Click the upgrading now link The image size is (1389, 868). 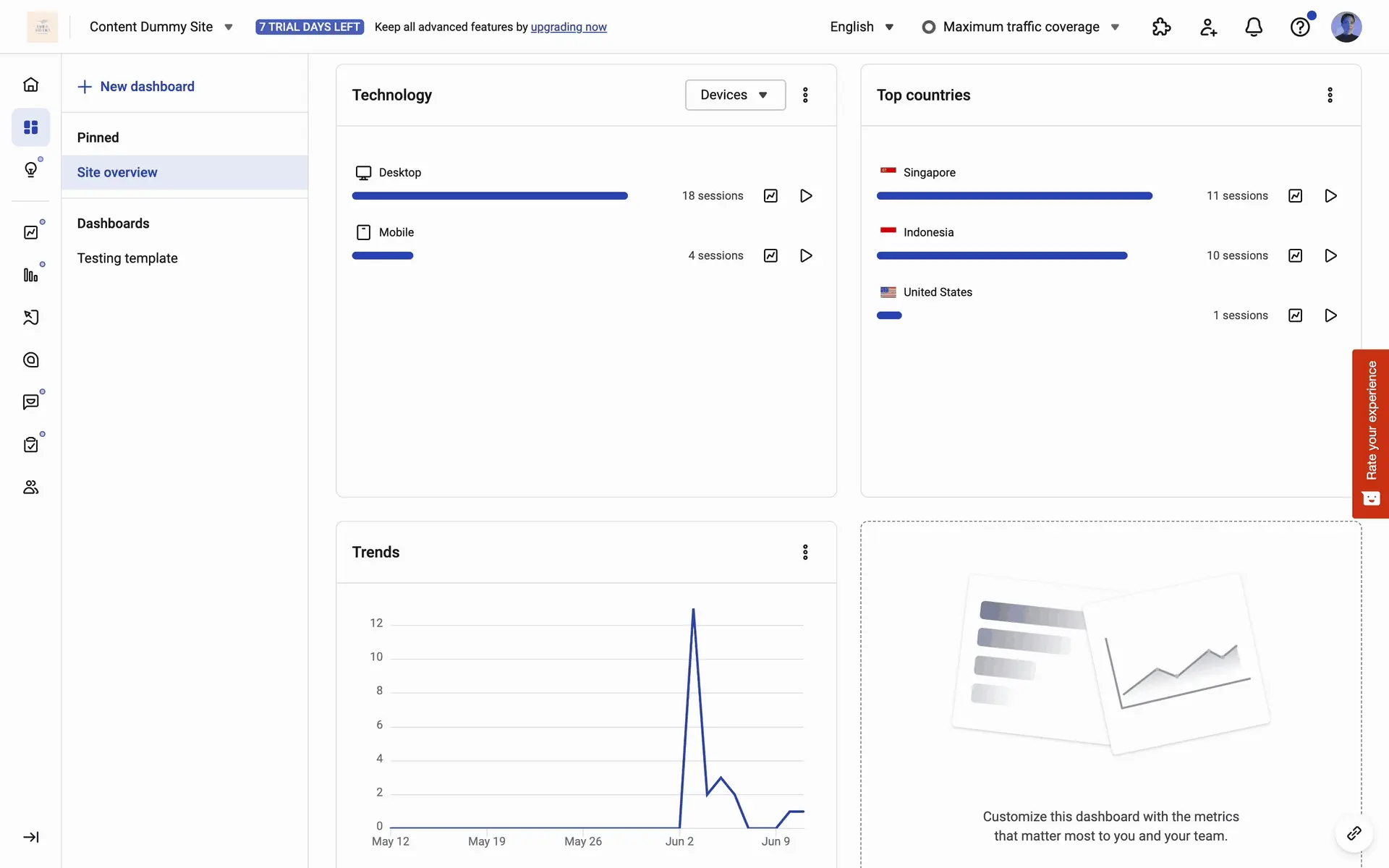568,27
